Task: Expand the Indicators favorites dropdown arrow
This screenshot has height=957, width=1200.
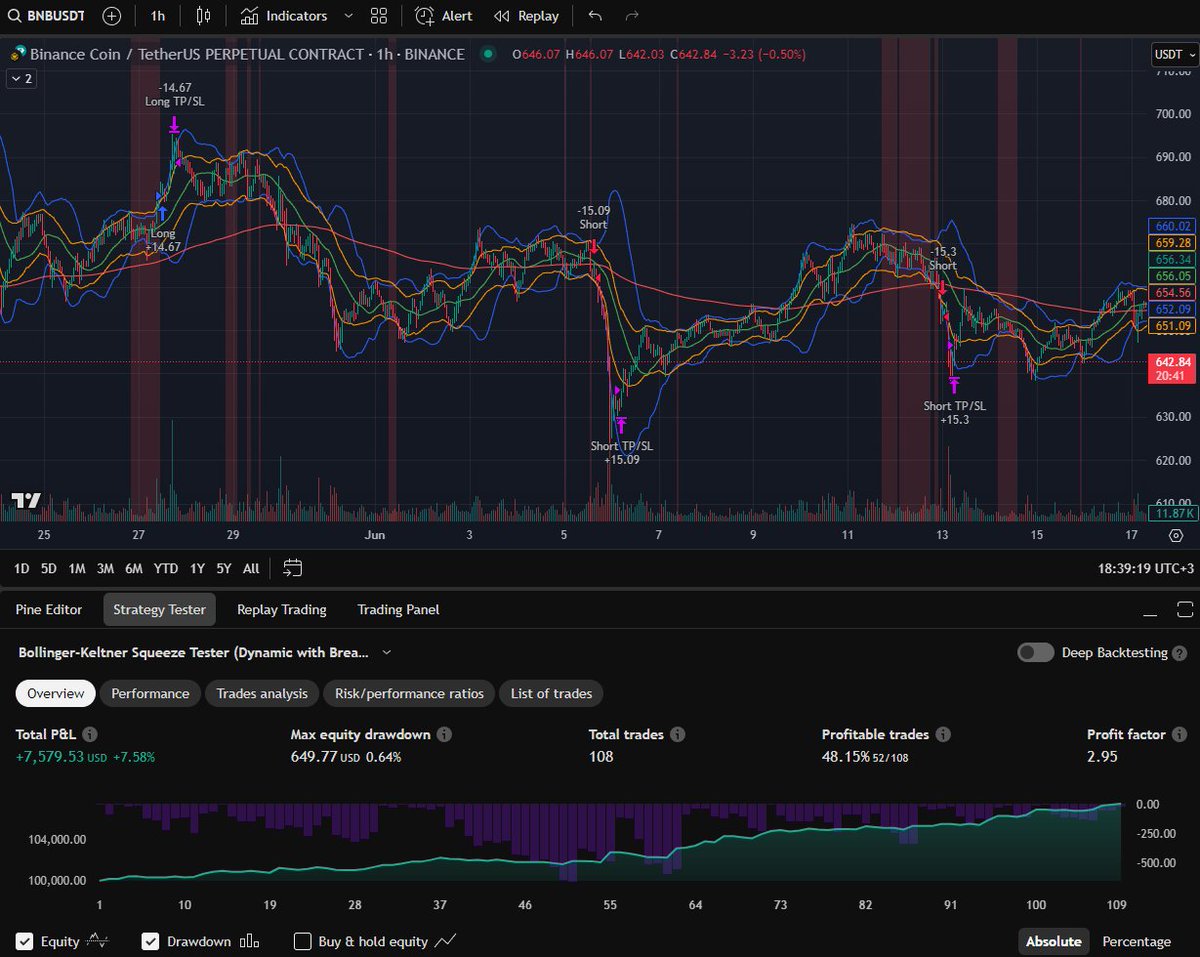Action: click(348, 16)
